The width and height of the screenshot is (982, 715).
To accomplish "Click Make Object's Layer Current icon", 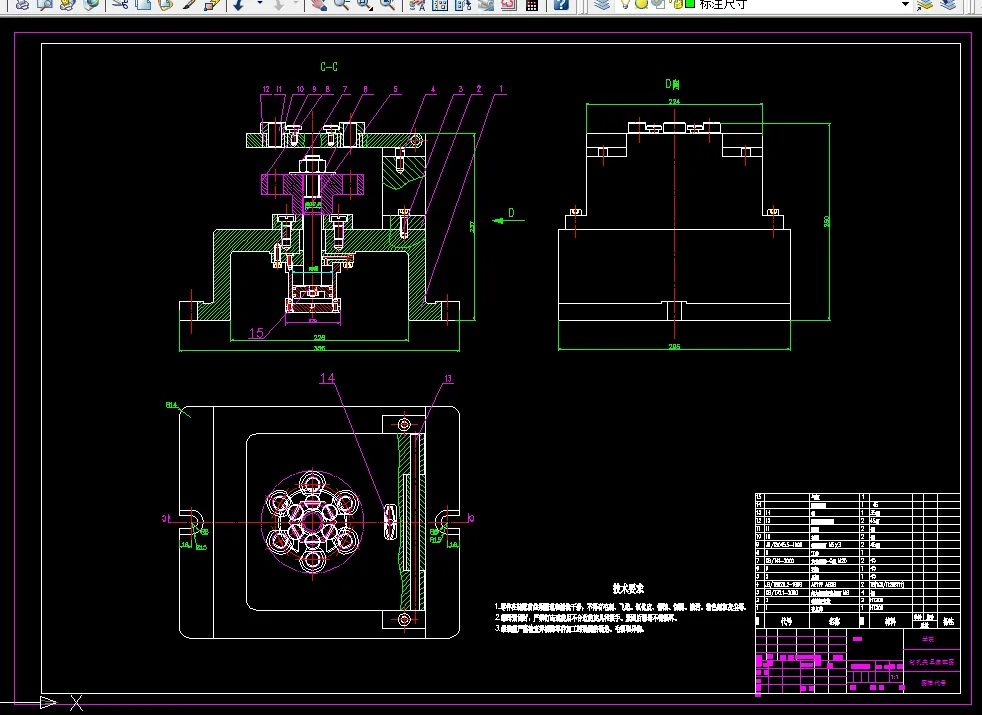I will (x=924, y=4).
